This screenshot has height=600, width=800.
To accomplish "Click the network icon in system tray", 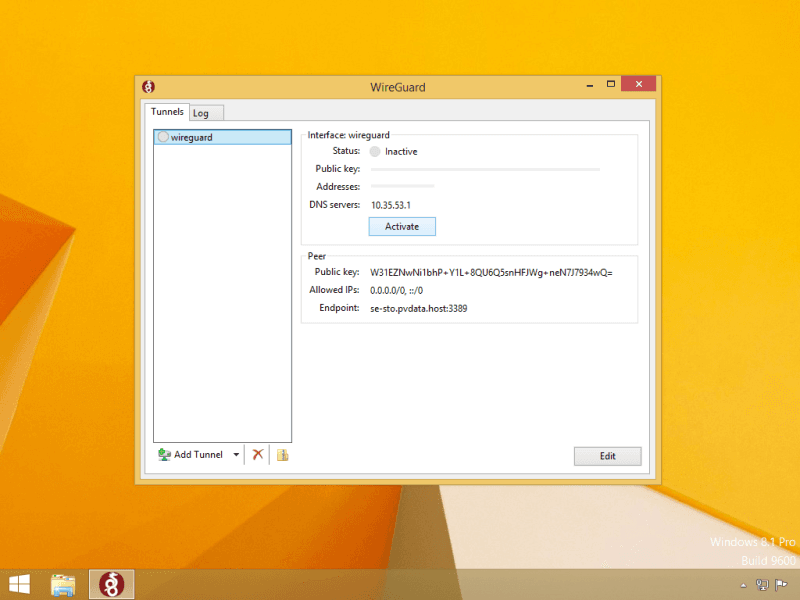I will (762, 585).
